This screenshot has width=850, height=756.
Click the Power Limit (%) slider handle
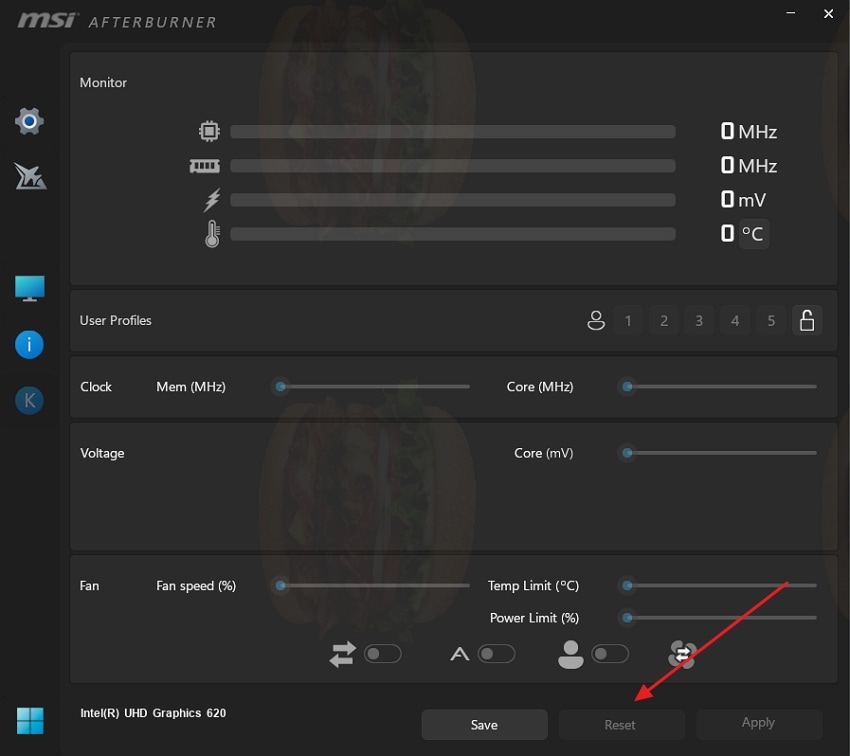tap(627, 617)
